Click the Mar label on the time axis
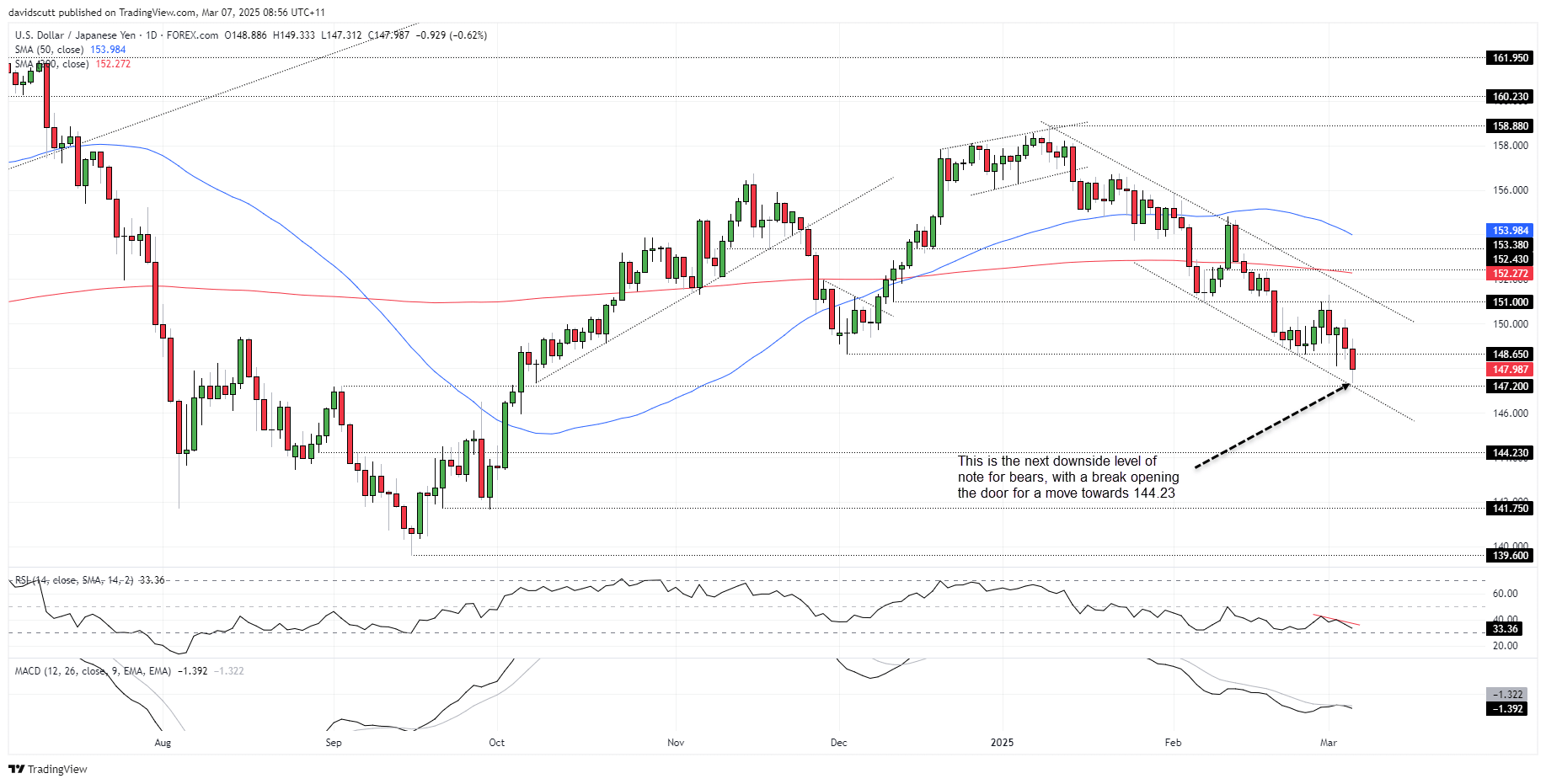The height and width of the screenshot is (784, 1546). (x=1329, y=743)
